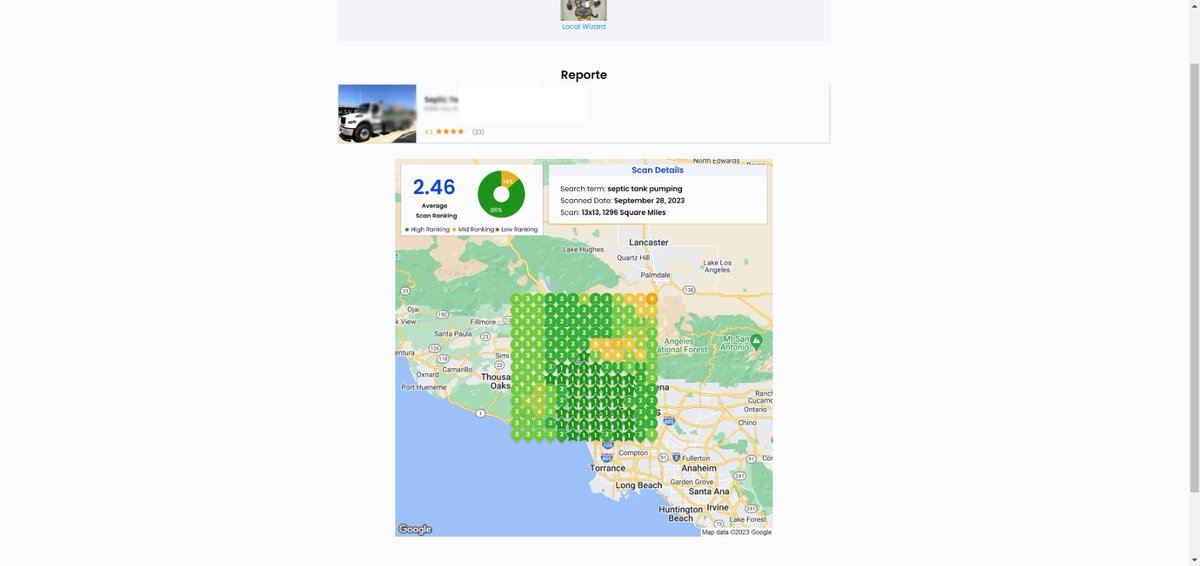Click the 'Scan Details' title
Screen dimensions: 1200x566
point(657,170)
